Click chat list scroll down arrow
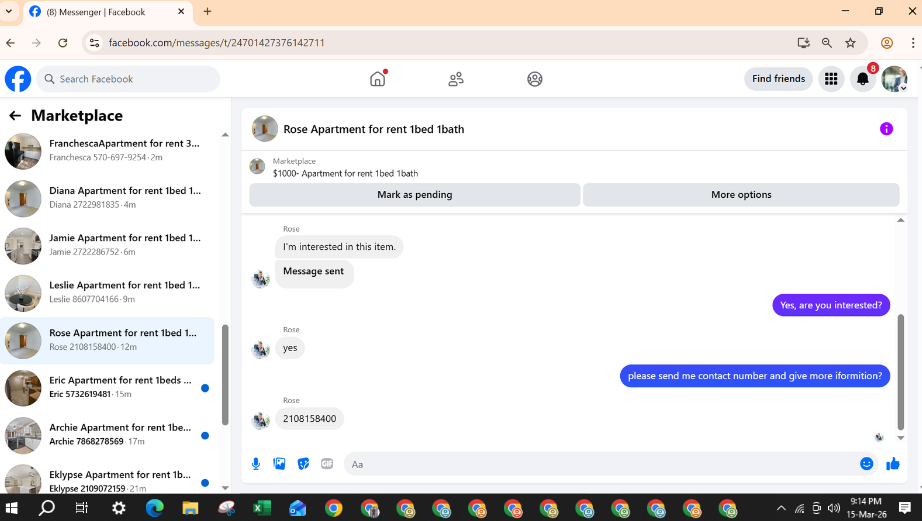Viewport: 922px width, 521px height. 225,487
